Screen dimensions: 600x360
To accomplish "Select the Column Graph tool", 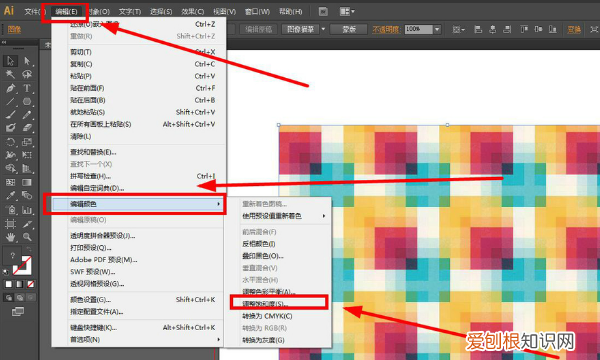I will tap(27, 210).
